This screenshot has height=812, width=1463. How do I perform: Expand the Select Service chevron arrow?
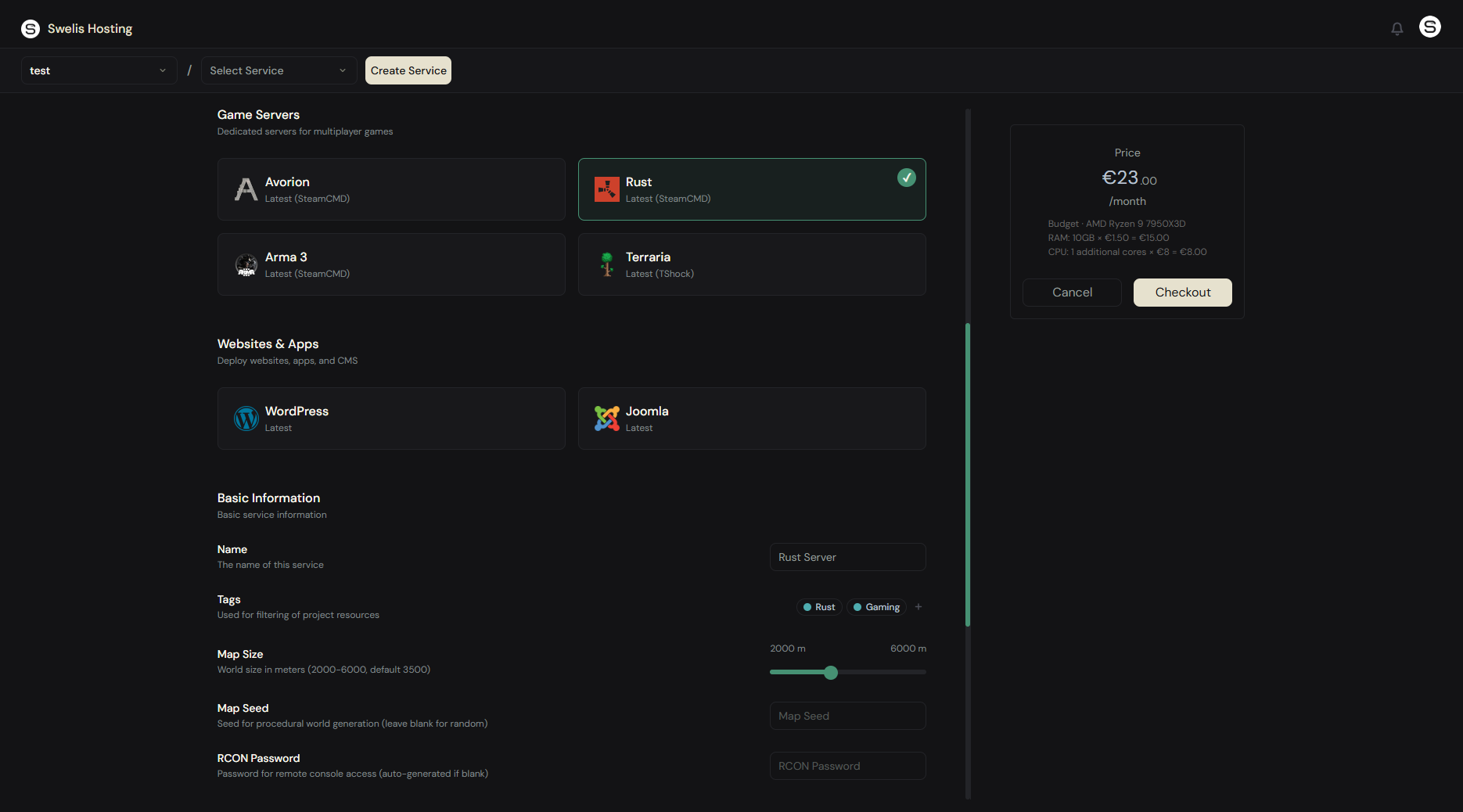343,70
